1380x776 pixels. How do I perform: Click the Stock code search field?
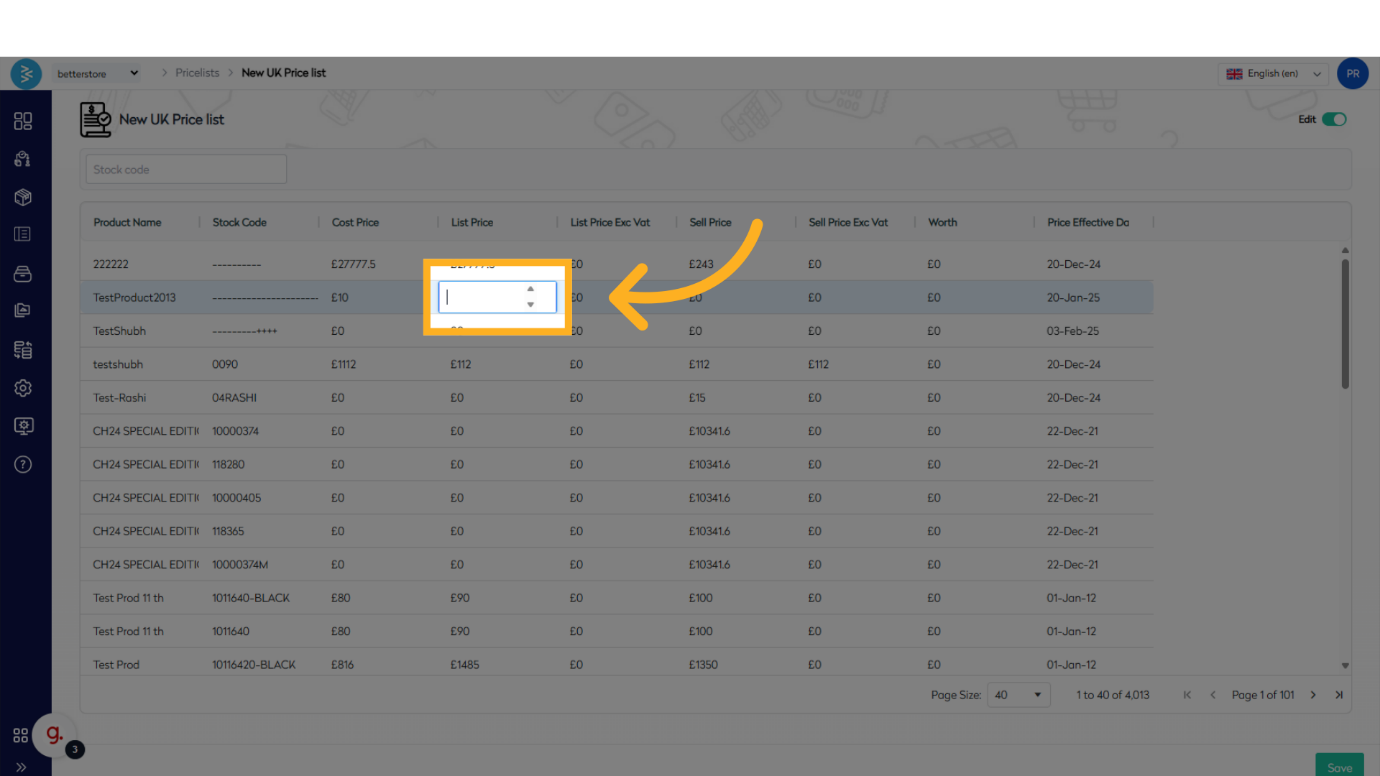pyautogui.click(x=186, y=169)
